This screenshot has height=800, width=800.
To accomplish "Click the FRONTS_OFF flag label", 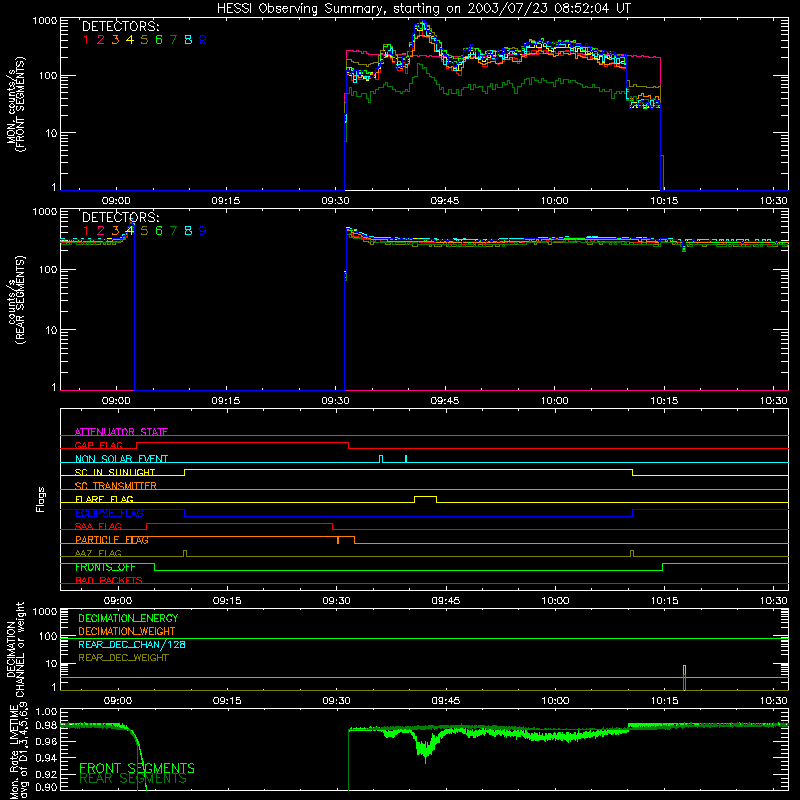I will tap(105, 567).
